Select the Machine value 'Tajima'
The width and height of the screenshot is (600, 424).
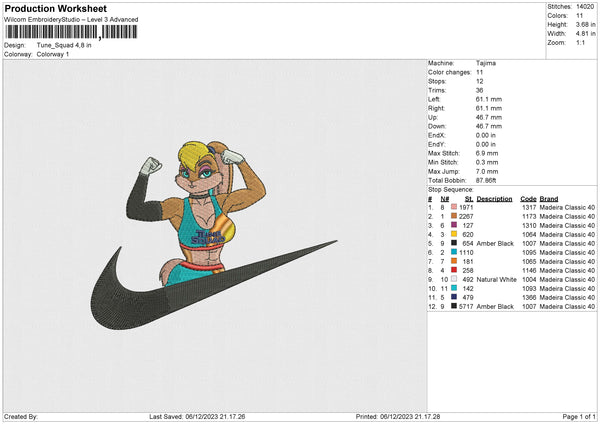click(x=486, y=63)
